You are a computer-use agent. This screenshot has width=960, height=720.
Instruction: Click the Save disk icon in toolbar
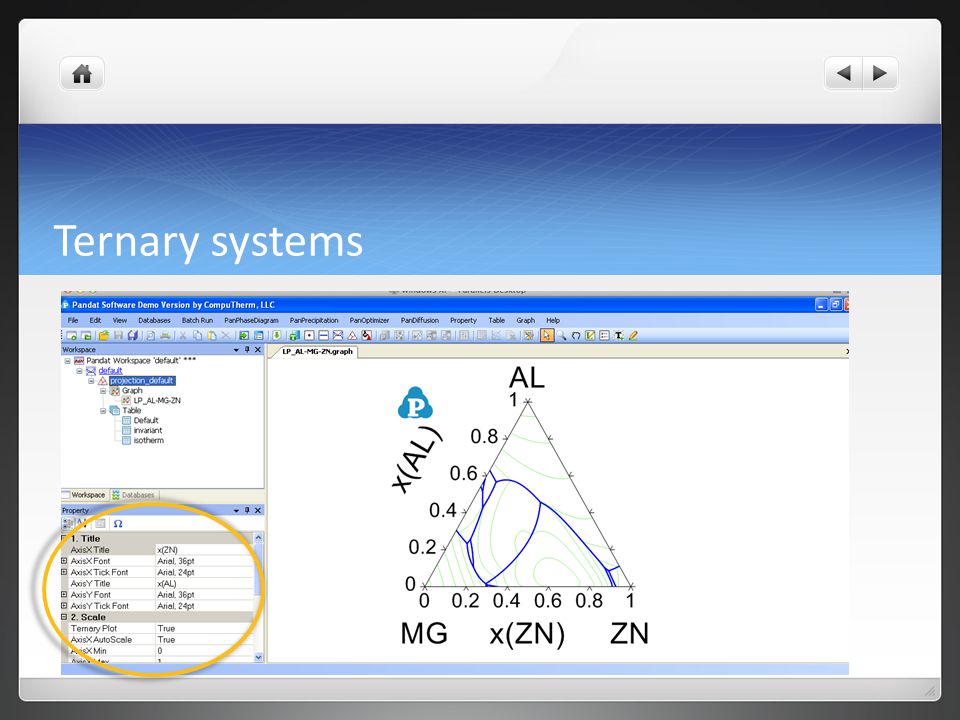pyautogui.click(x=118, y=336)
